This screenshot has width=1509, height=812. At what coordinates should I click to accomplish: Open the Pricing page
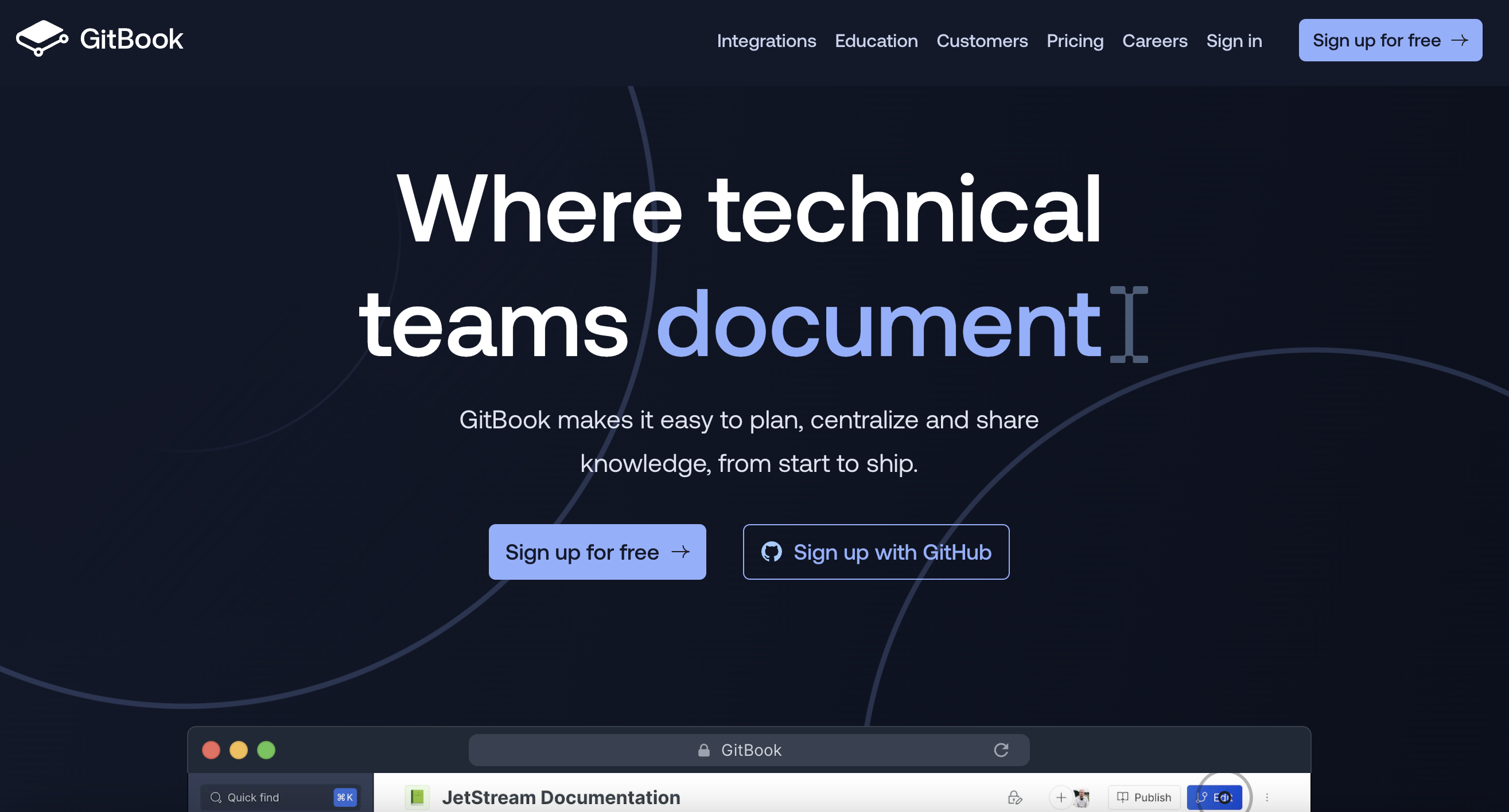click(1074, 41)
